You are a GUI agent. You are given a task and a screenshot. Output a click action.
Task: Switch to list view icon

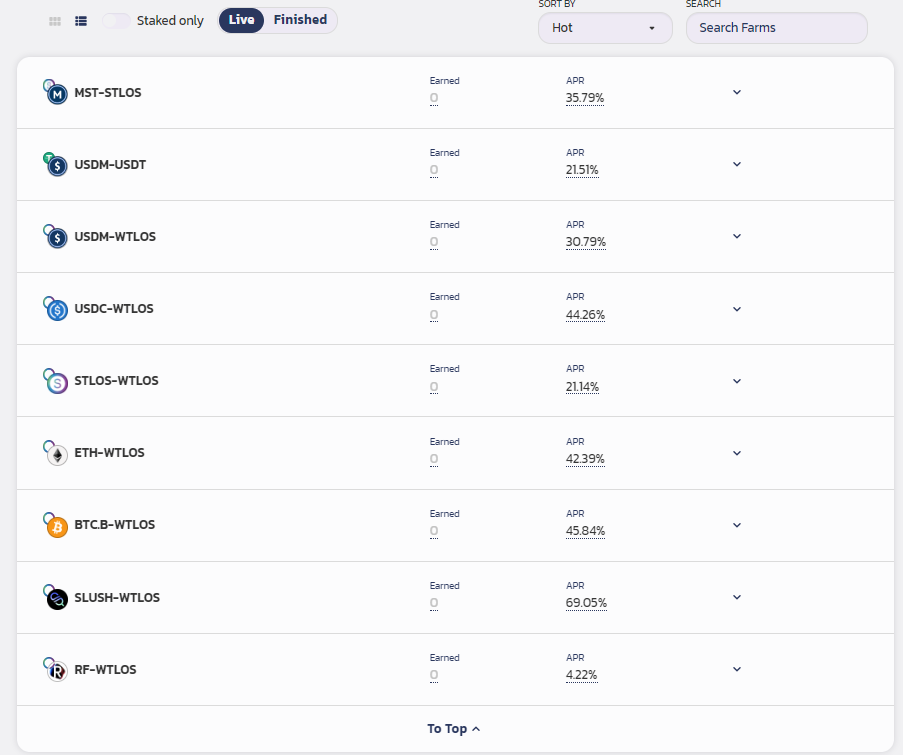click(81, 21)
